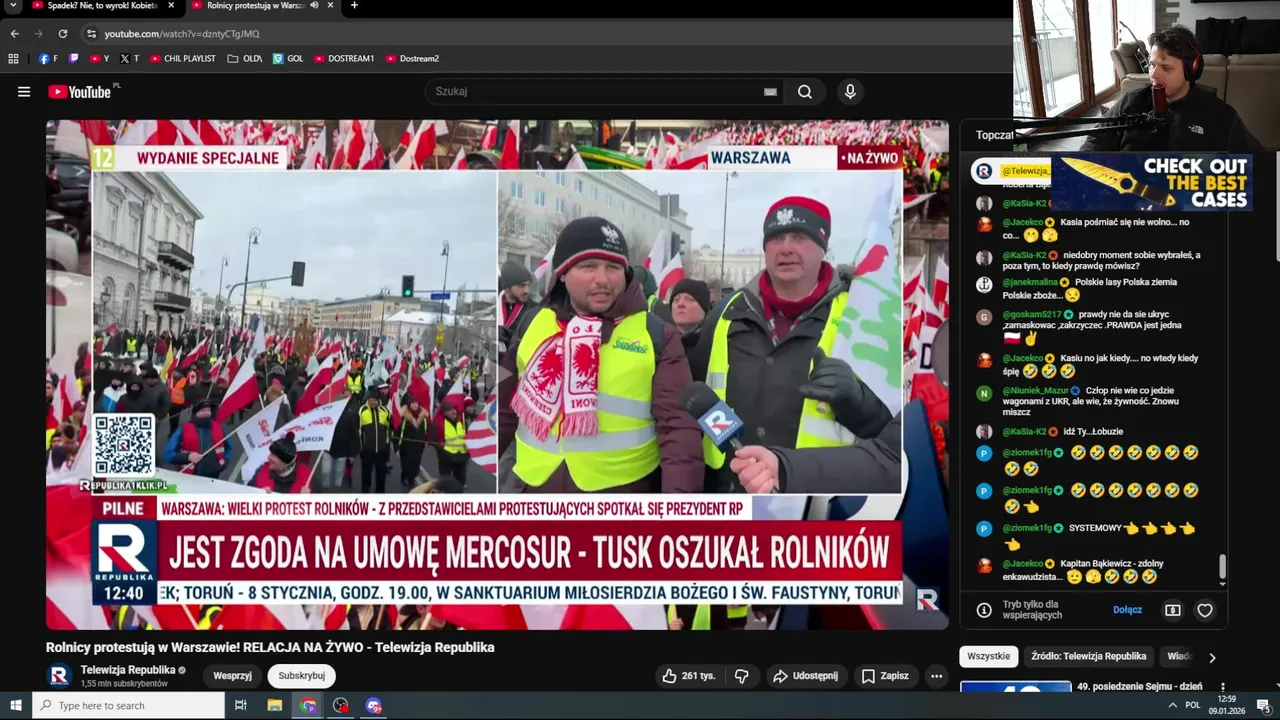The height and width of the screenshot is (720, 1280).
Task: Open the X bookmark labeled T
Action: (x=129, y=59)
